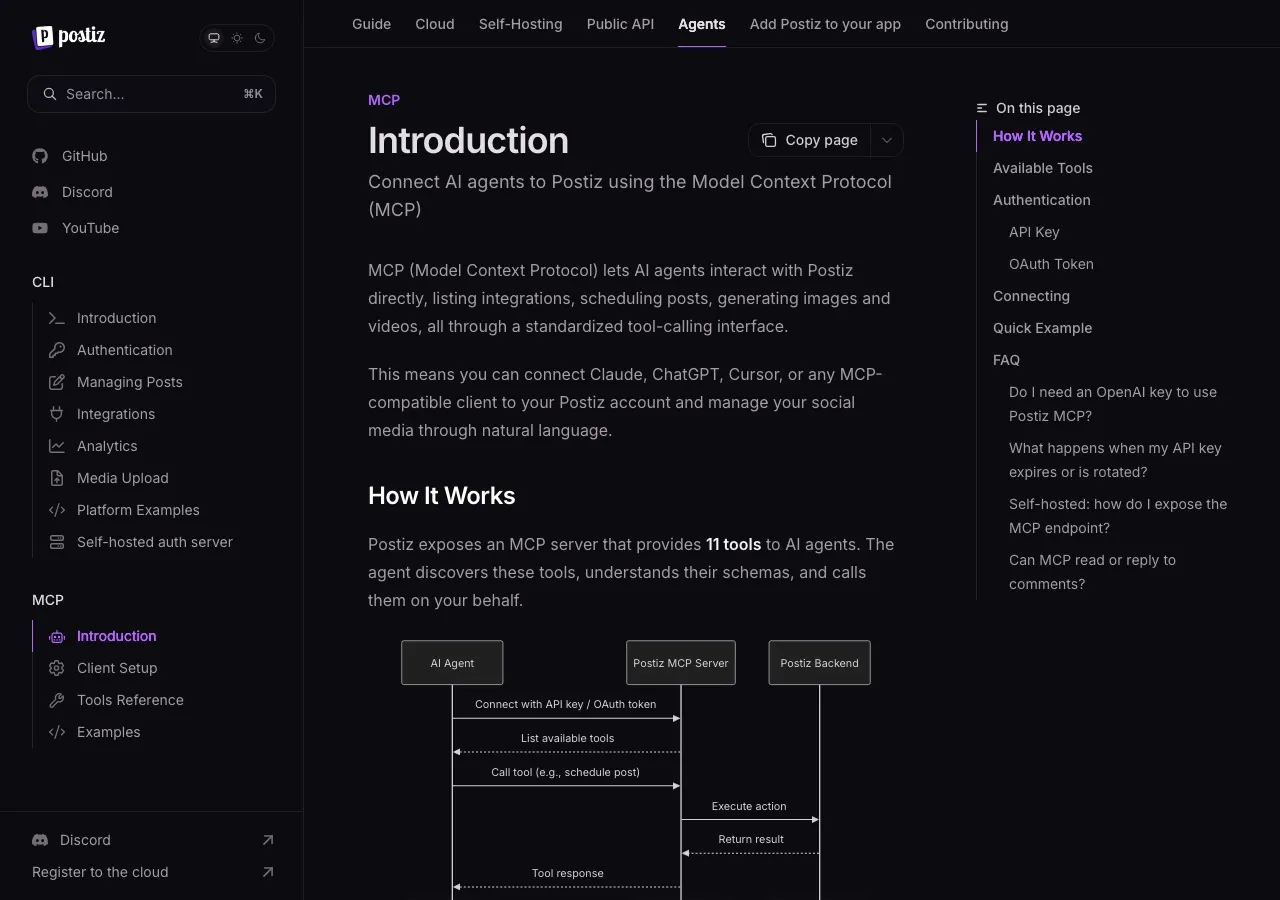This screenshot has height=900, width=1280.
Task: Click the Authentication key icon
Action: pyautogui.click(x=57, y=350)
